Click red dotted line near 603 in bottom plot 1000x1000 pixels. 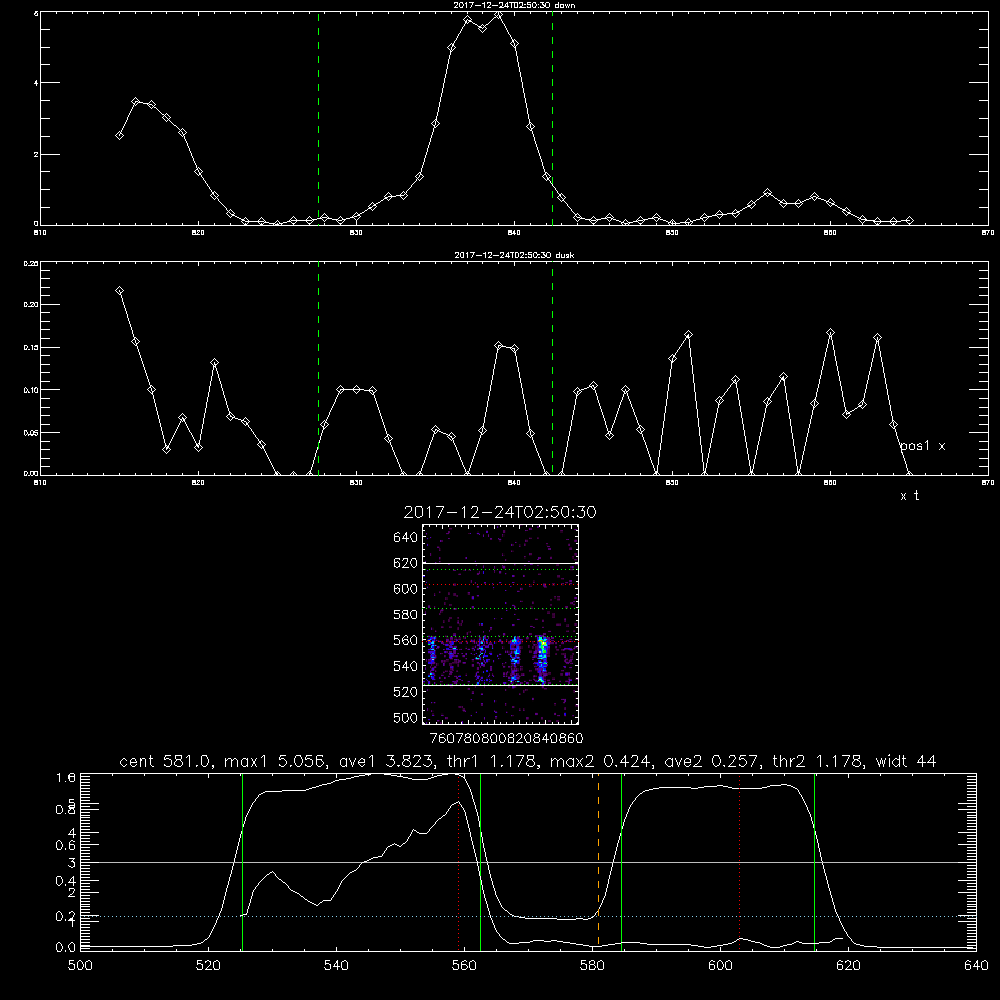[x=739, y=861]
